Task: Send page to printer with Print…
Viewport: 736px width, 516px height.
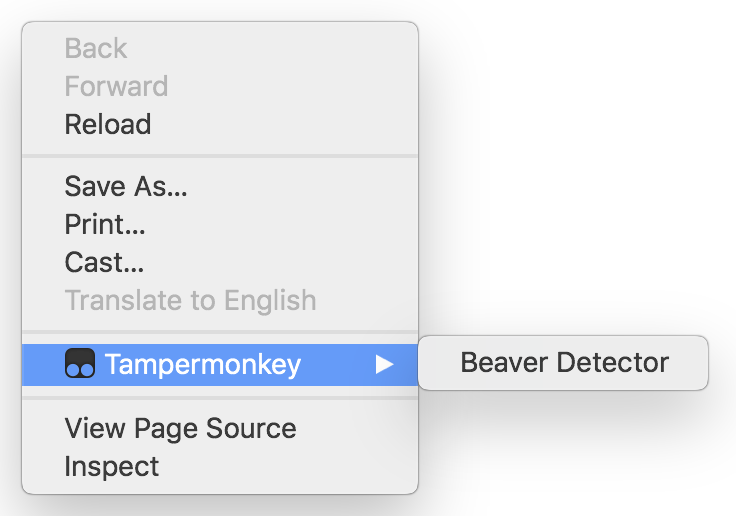Action: pyautogui.click(x=105, y=224)
